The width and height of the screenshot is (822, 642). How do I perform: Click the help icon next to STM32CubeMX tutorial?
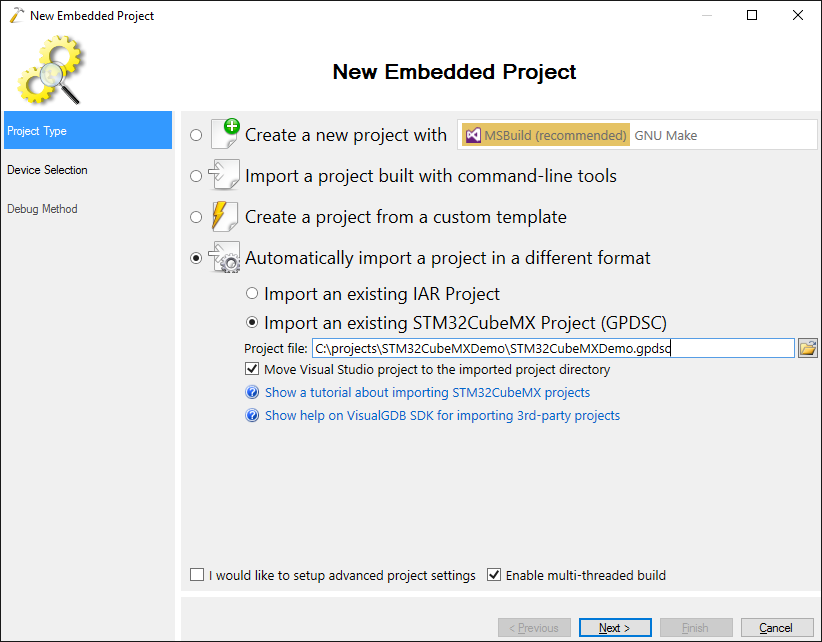252,392
